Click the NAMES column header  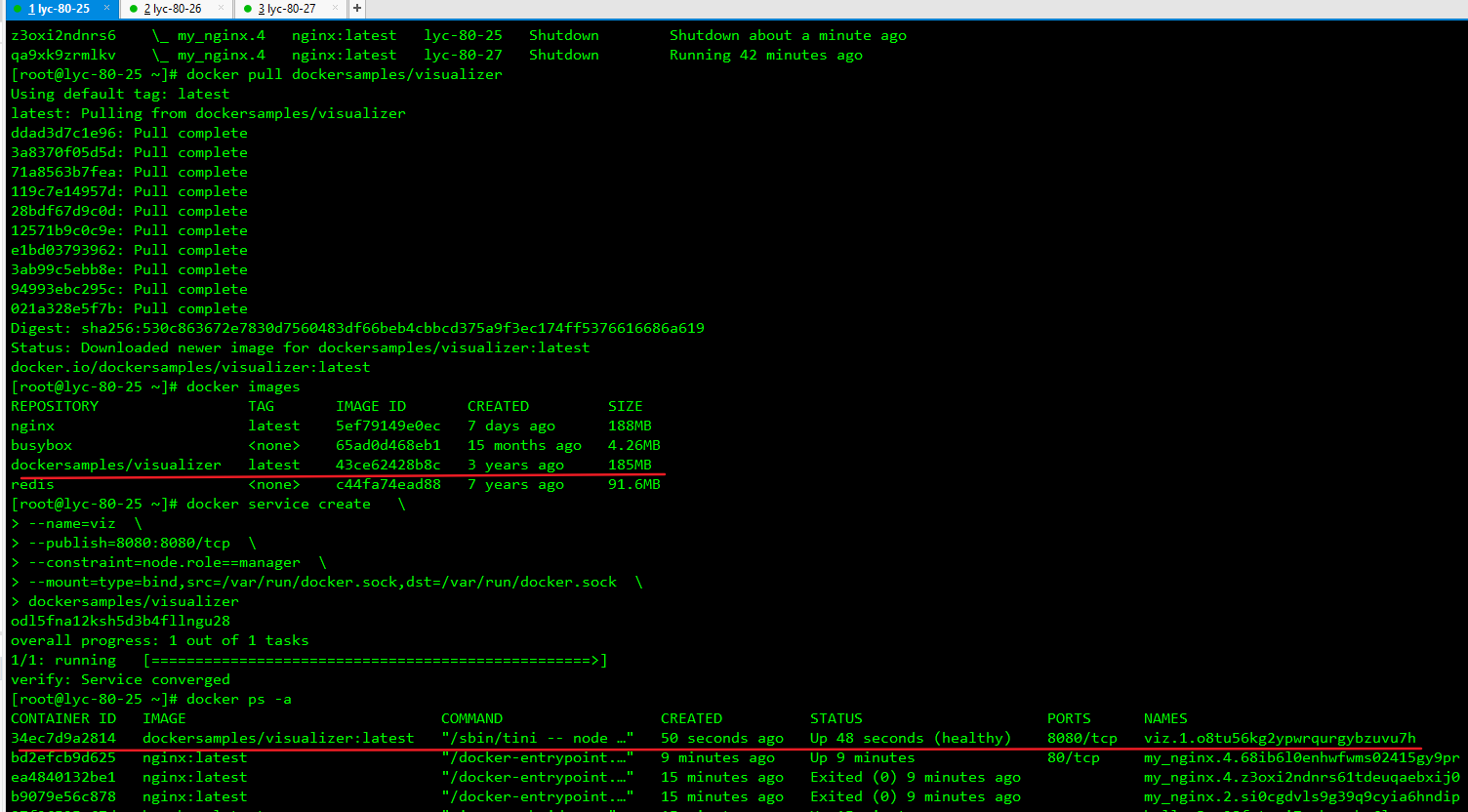(x=1165, y=718)
